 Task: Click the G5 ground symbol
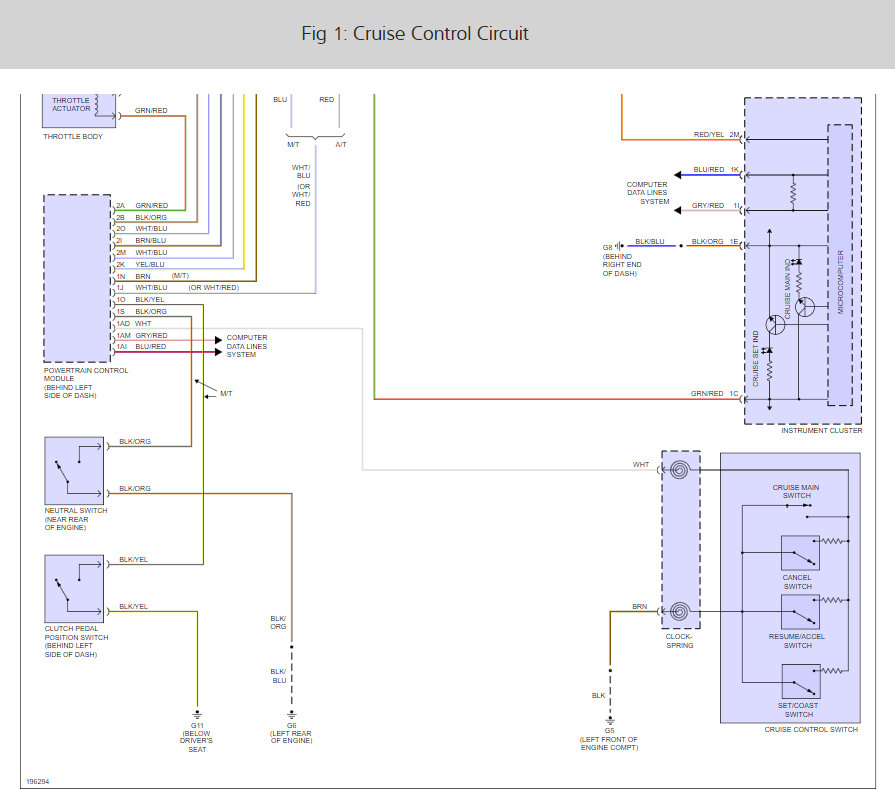(610, 720)
